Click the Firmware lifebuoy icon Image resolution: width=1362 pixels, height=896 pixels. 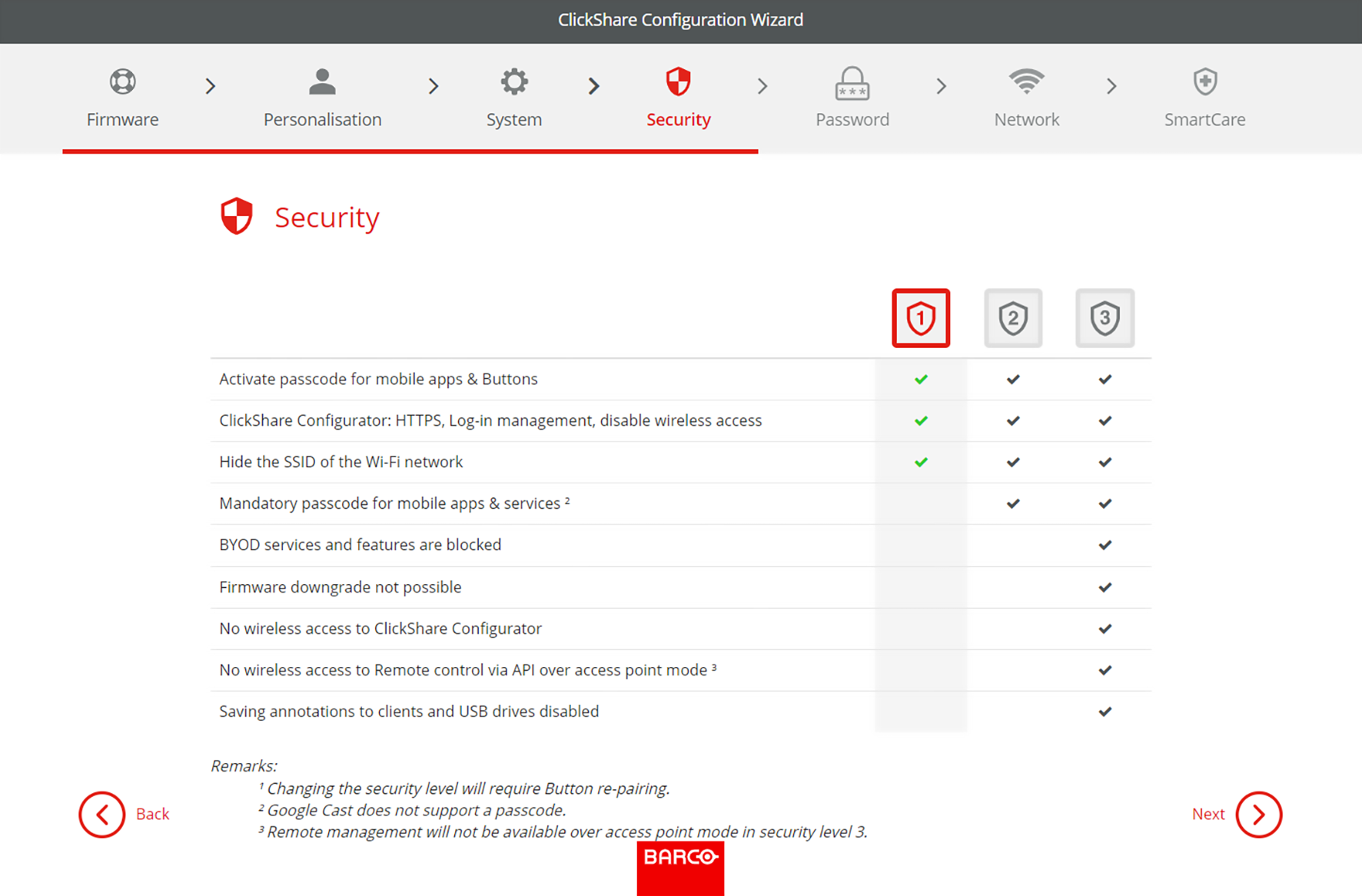click(122, 81)
